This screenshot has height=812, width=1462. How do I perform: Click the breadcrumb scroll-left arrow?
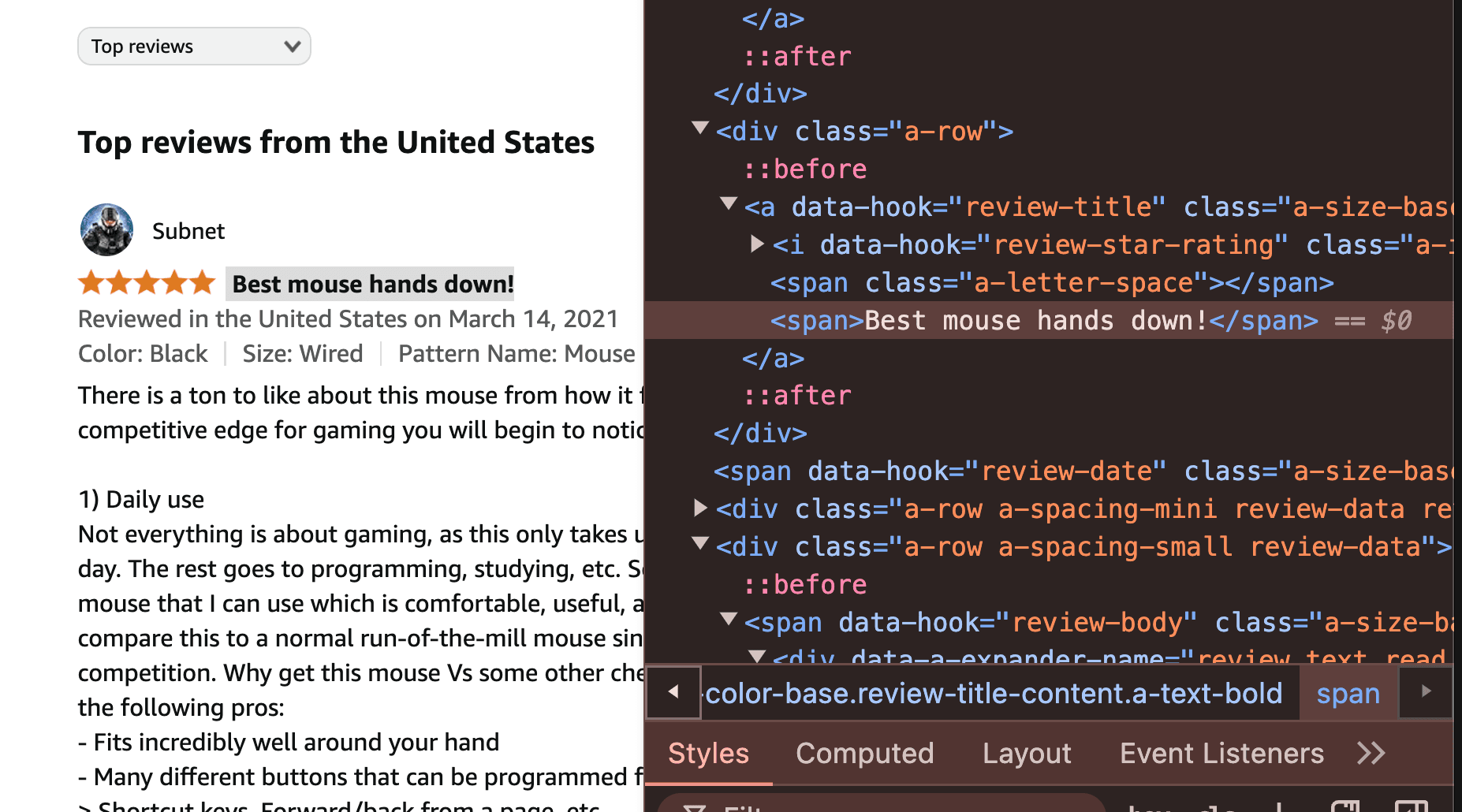click(673, 692)
